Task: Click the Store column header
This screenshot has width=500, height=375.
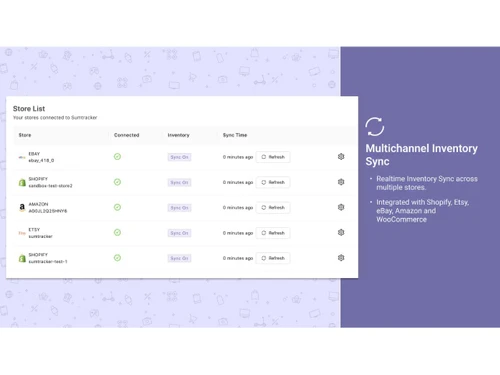Action: click(25, 135)
